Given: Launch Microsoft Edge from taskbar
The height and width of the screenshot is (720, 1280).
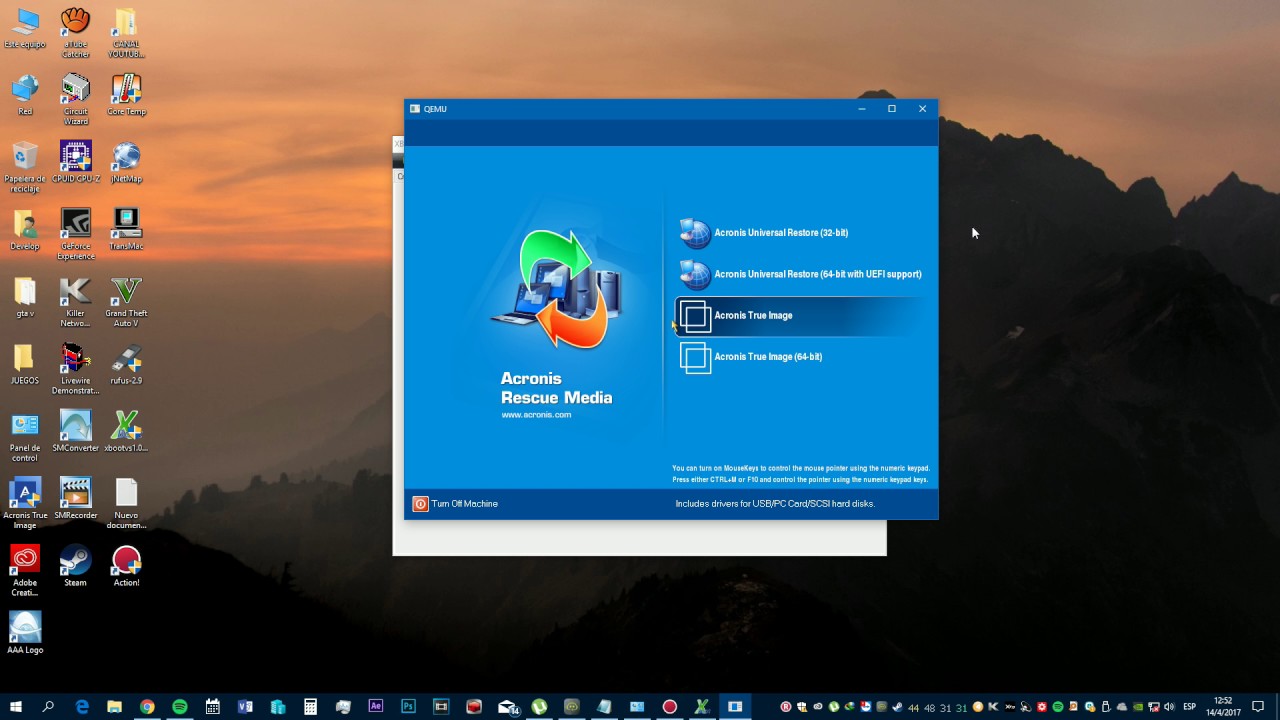Looking at the screenshot, I should pyautogui.click(x=82, y=706).
